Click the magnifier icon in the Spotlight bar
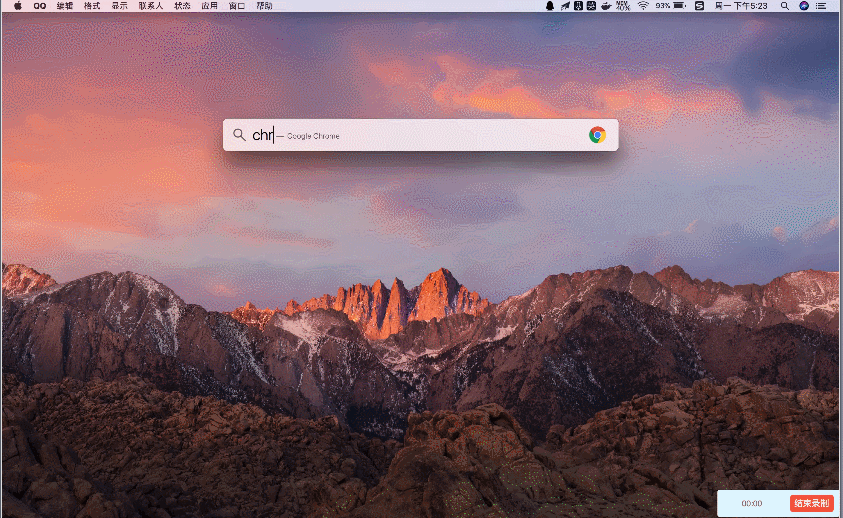The width and height of the screenshot is (843, 518). coord(239,135)
